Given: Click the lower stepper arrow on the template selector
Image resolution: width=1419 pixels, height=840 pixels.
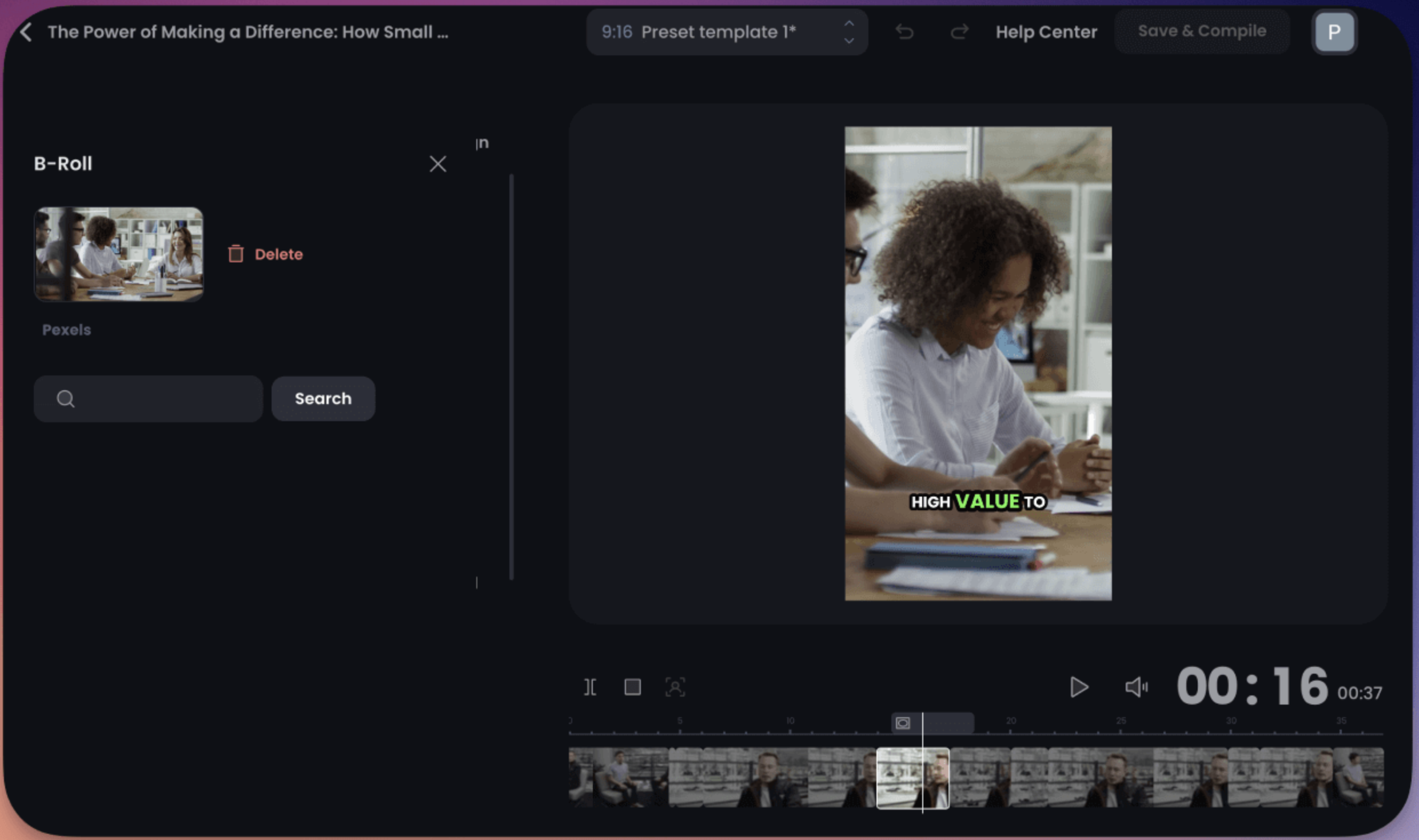Looking at the screenshot, I should click(848, 40).
